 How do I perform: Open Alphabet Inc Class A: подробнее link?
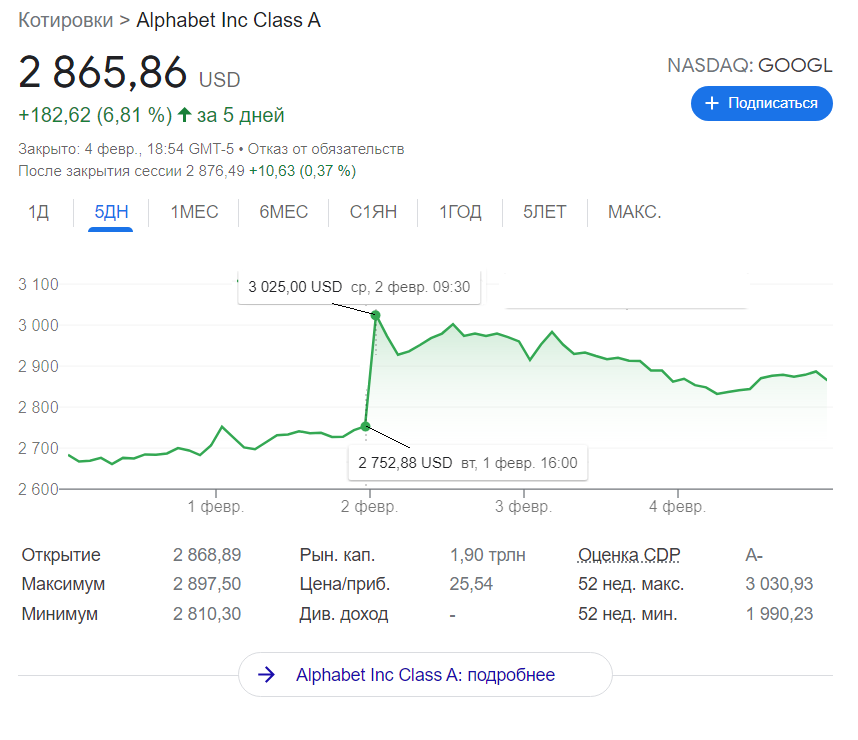coord(425,674)
